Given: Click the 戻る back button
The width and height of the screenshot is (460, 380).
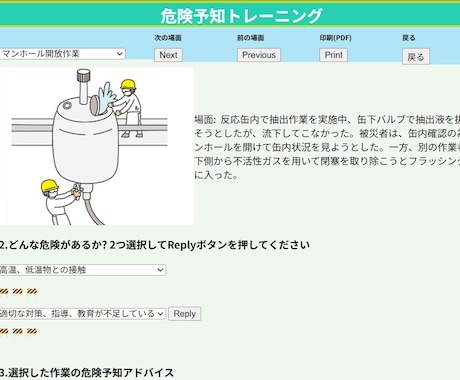Looking at the screenshot, I should coord(416,57).
